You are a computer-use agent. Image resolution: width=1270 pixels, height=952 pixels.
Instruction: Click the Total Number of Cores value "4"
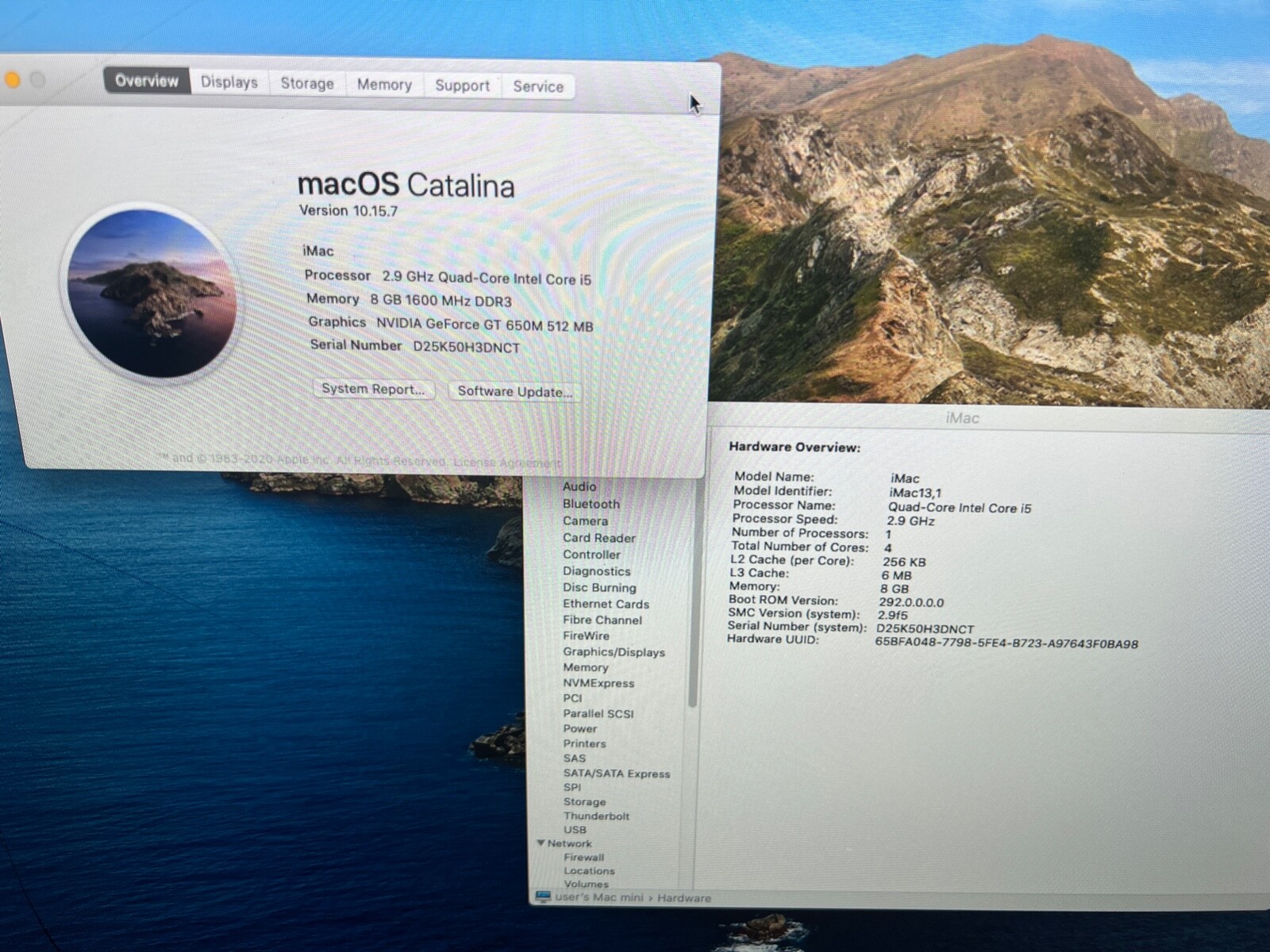click(887, 547)
